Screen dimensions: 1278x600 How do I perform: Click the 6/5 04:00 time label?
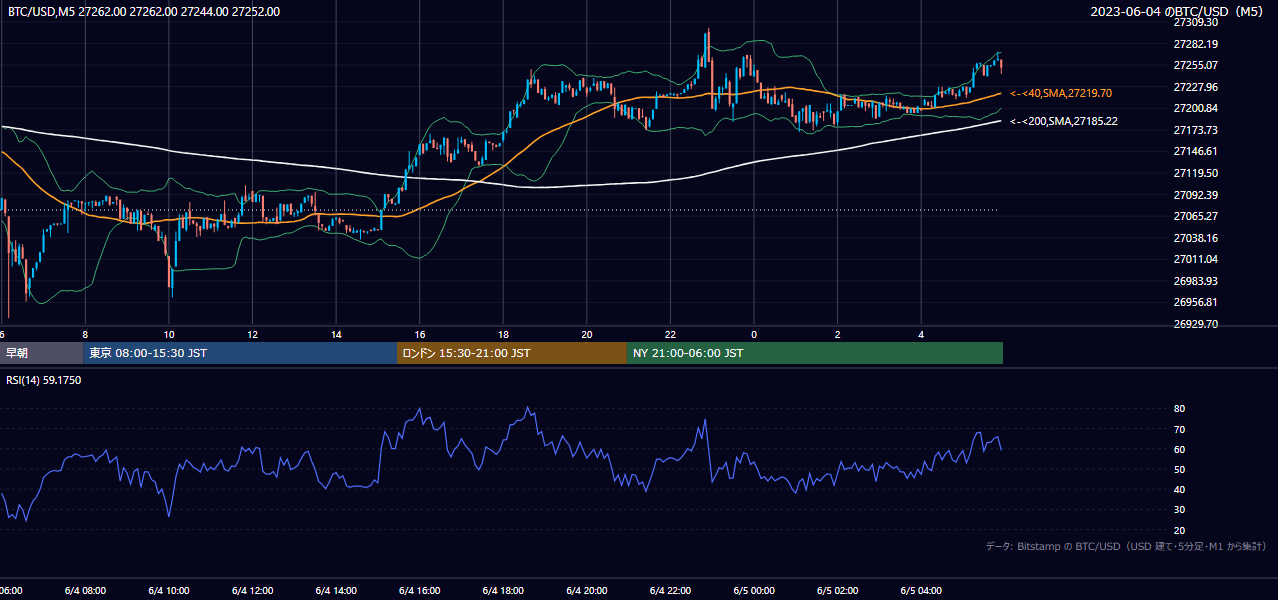click(921, 591)
